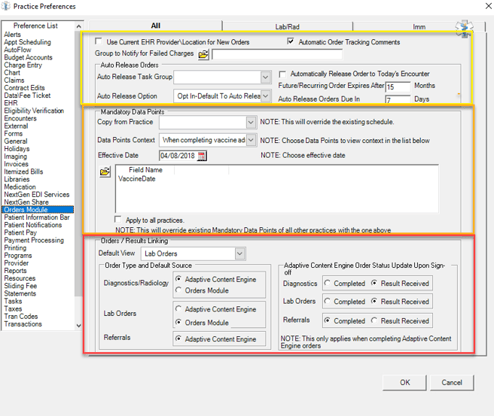This screenshot has height=416, width=494.
Task: Click the Practice Preferences title icon
Action: 6,6
